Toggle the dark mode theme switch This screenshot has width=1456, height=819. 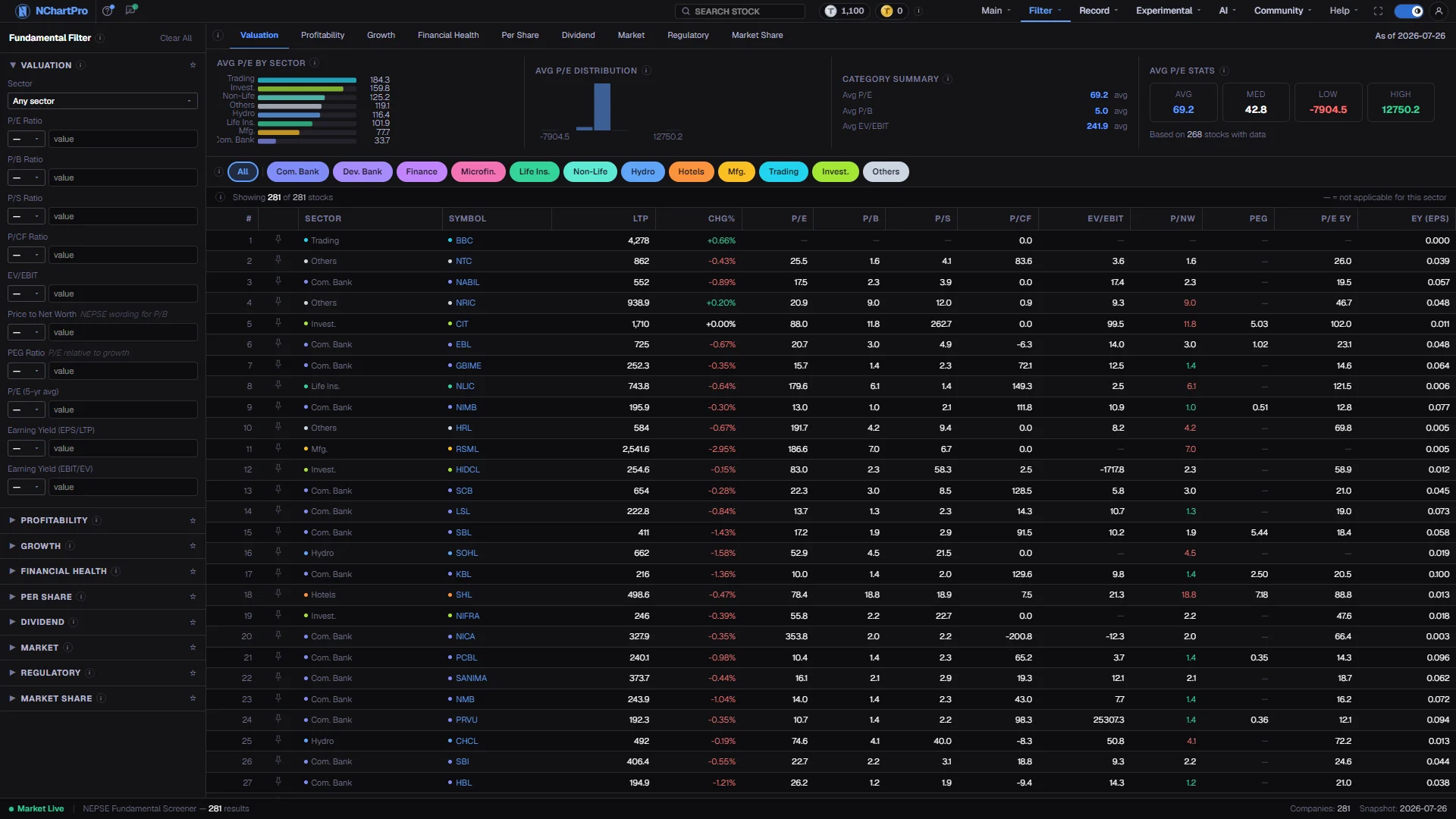(x=1409, y=11)
